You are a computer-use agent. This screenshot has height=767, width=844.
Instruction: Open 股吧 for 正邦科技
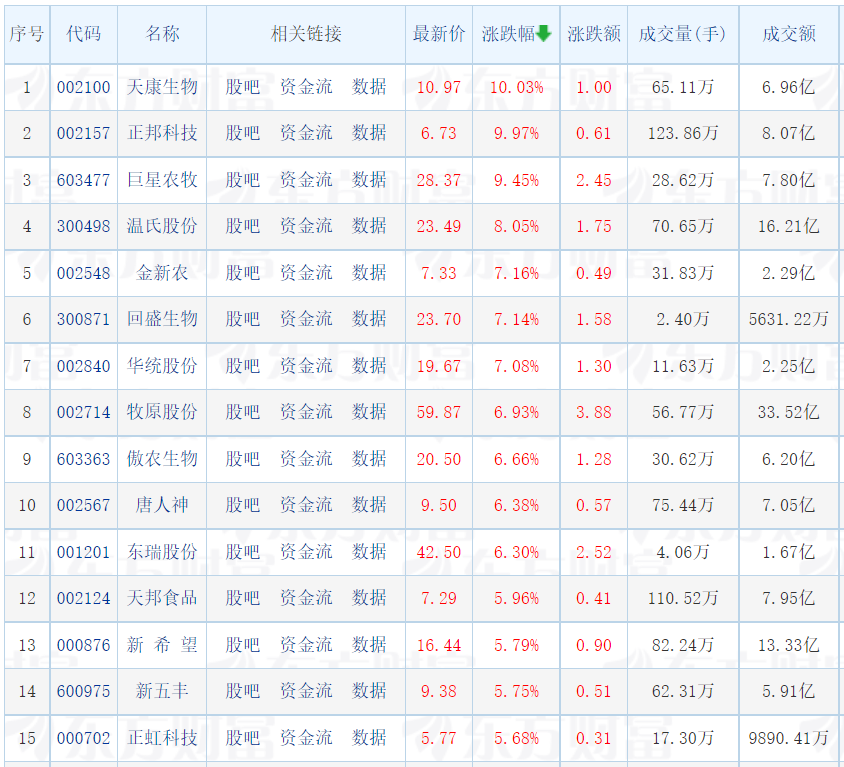242,133
